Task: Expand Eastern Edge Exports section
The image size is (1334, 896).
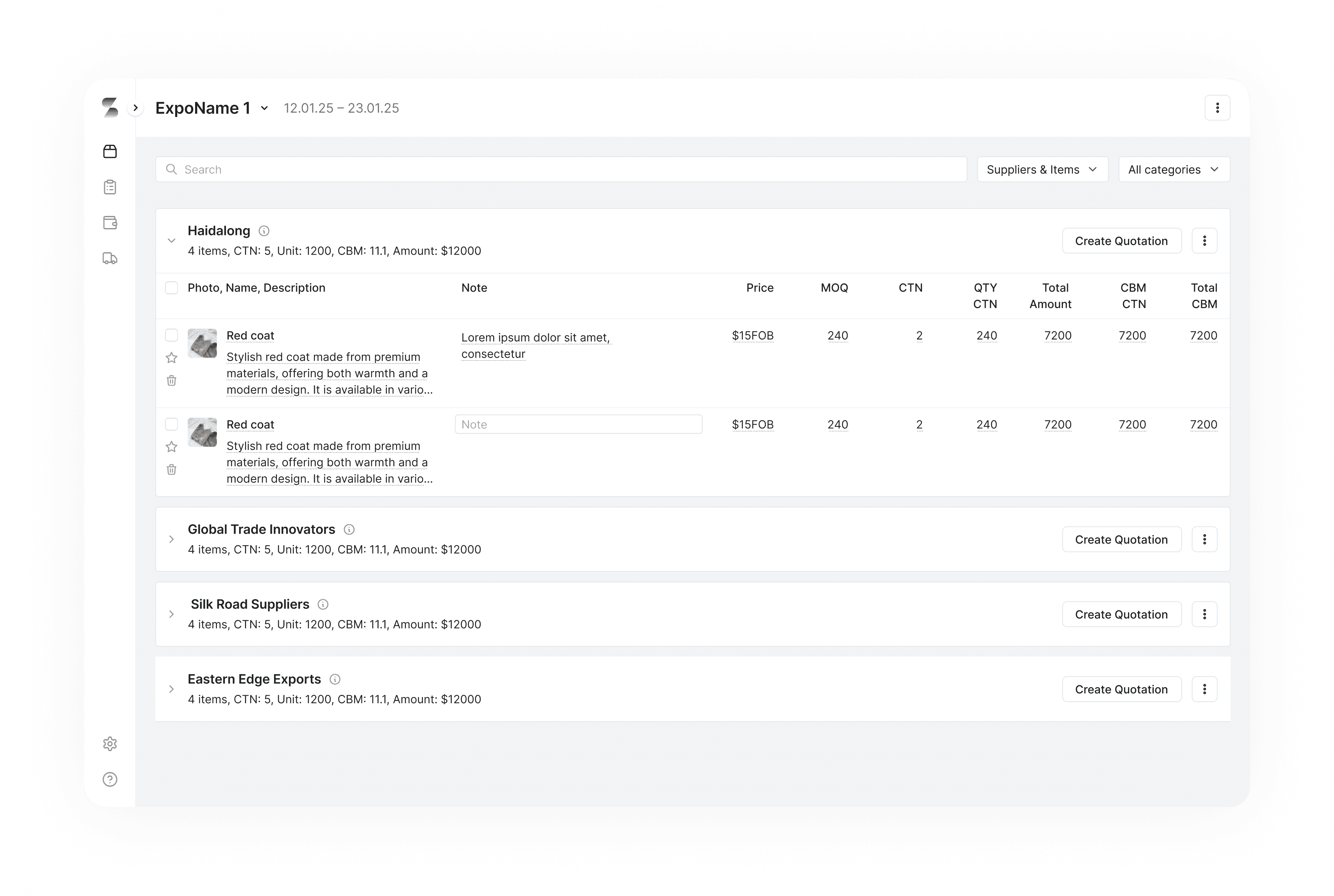Action: (x=171, y=689)
